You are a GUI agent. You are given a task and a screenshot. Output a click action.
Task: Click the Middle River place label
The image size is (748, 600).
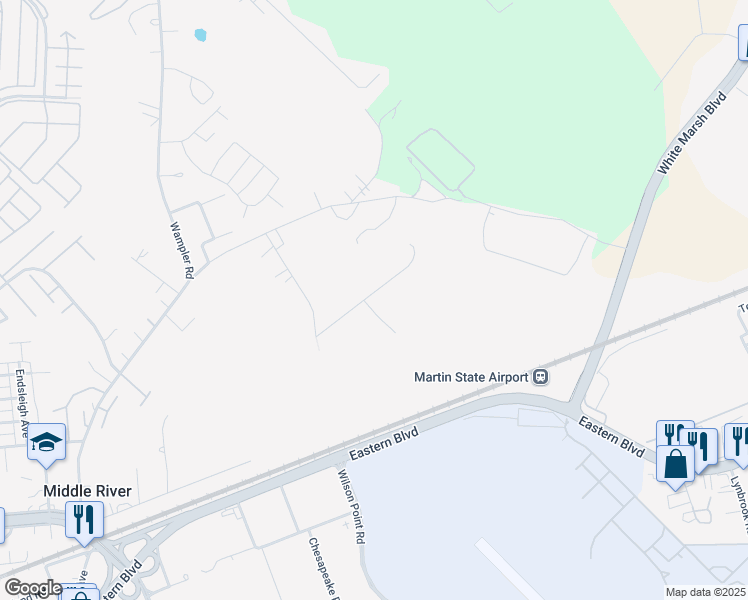[87, 491]
